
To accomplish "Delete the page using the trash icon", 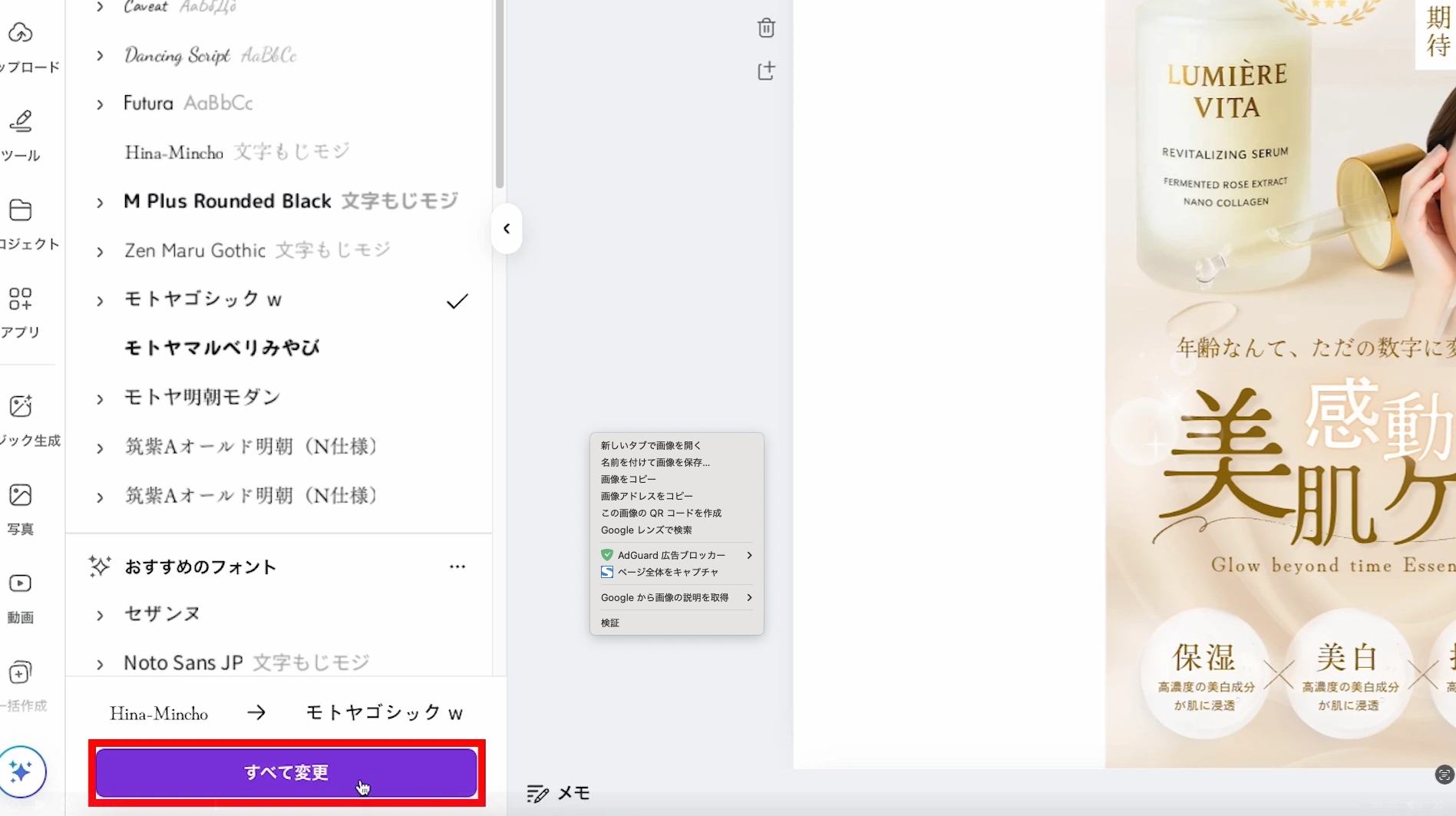I will (765, 28).
